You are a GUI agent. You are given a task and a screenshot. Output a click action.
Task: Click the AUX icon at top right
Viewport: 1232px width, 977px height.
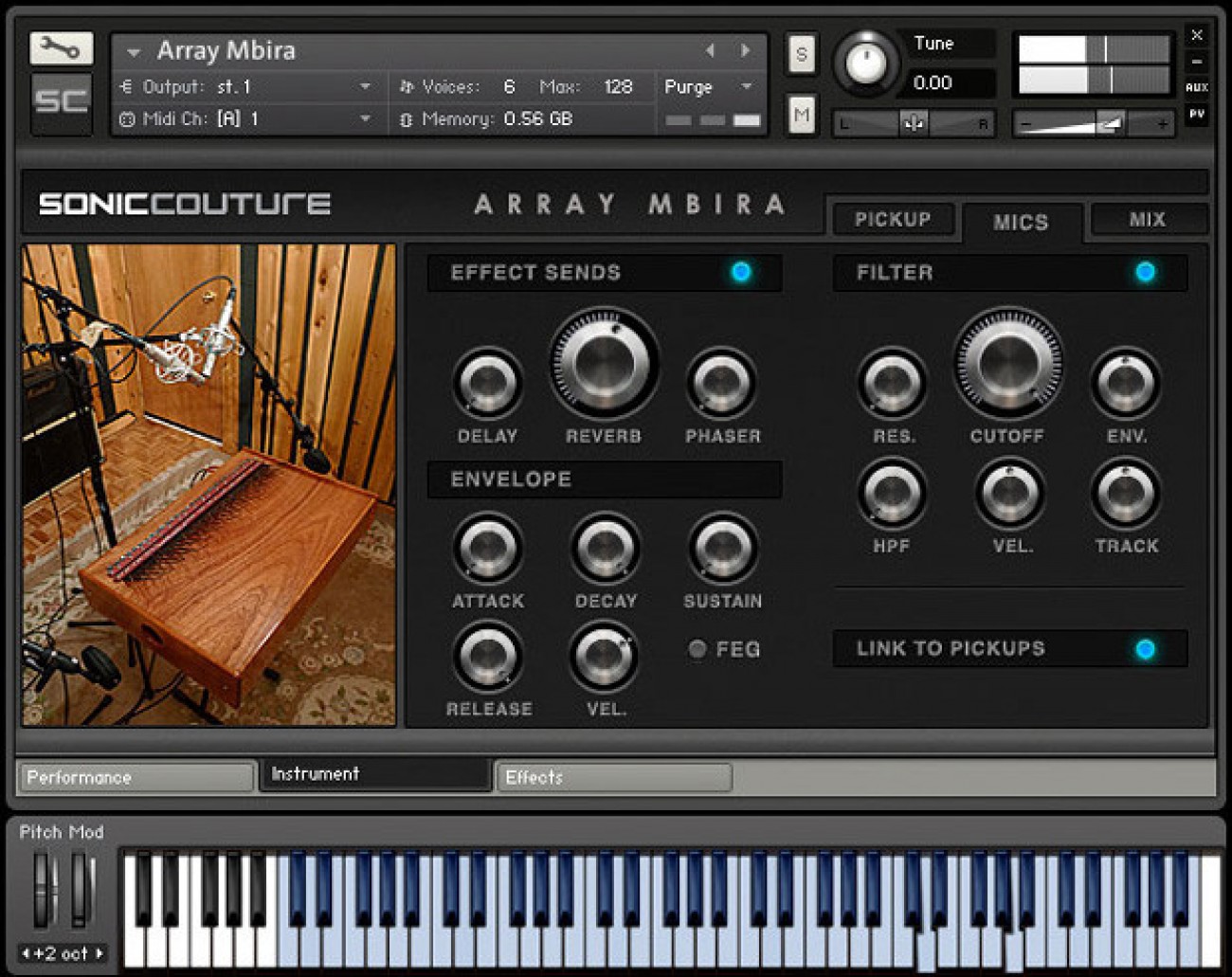(1199, 85)
